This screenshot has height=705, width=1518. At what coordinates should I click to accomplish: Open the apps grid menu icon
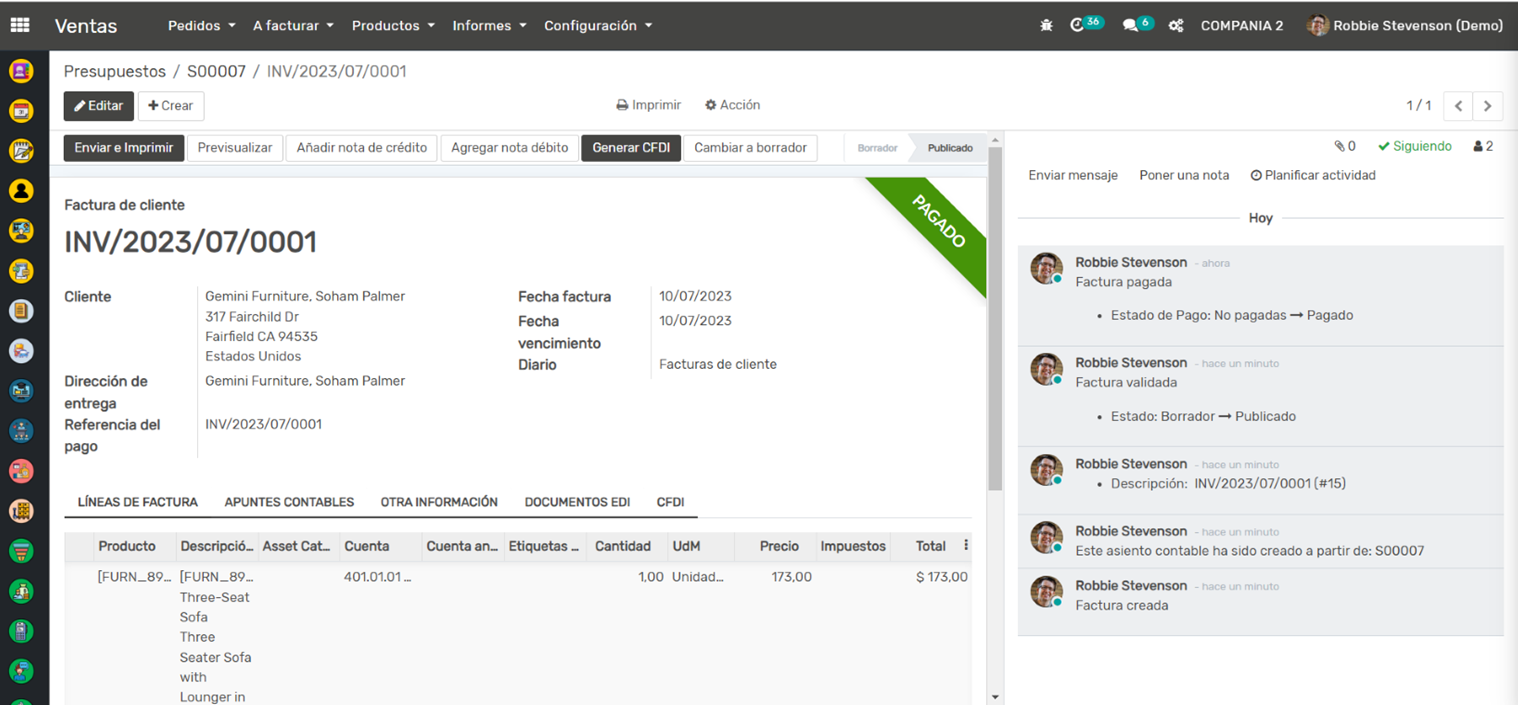pyautogui.click(x=20, y=25)
